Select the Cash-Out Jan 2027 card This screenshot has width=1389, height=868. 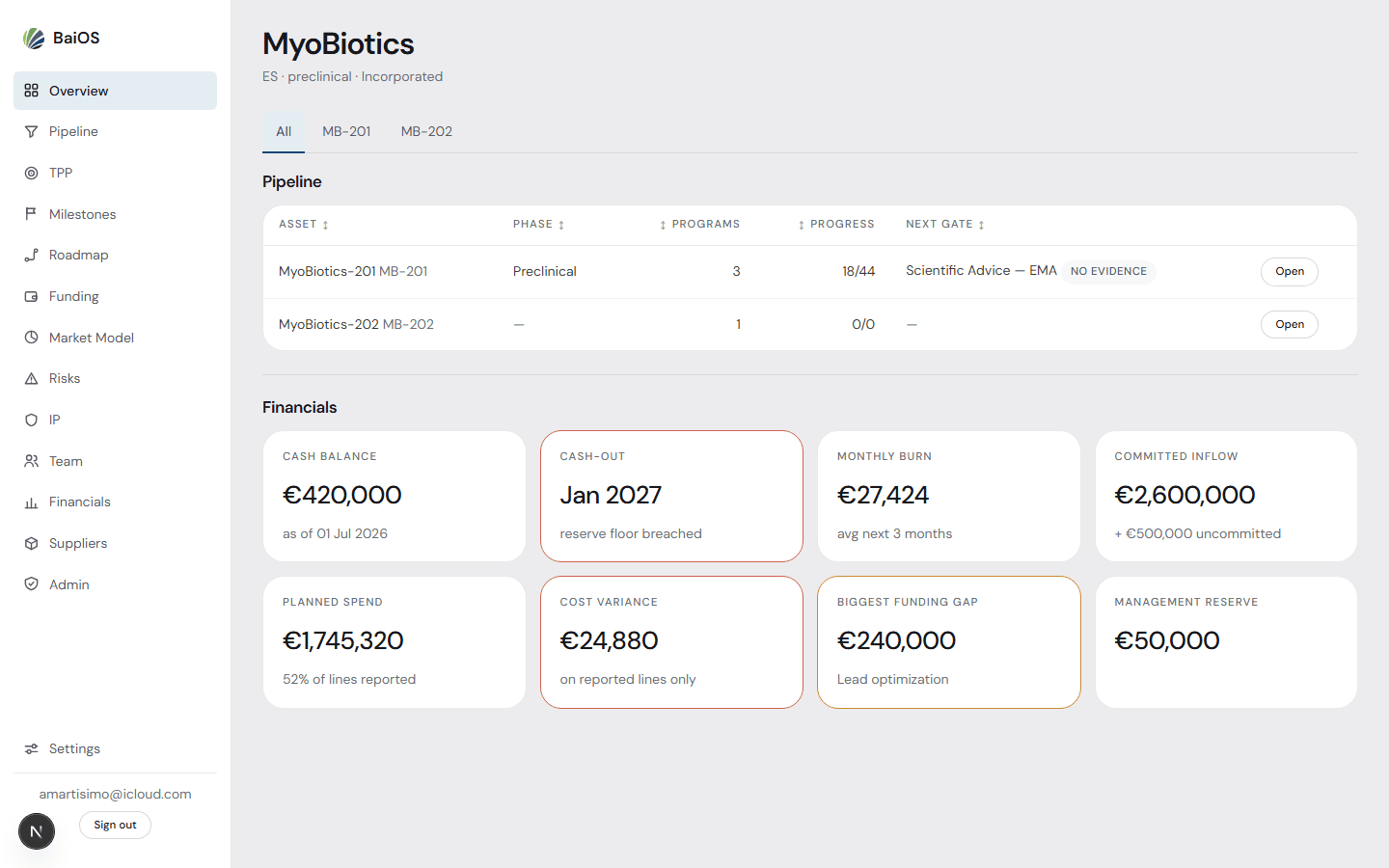[x=671, y=496]
